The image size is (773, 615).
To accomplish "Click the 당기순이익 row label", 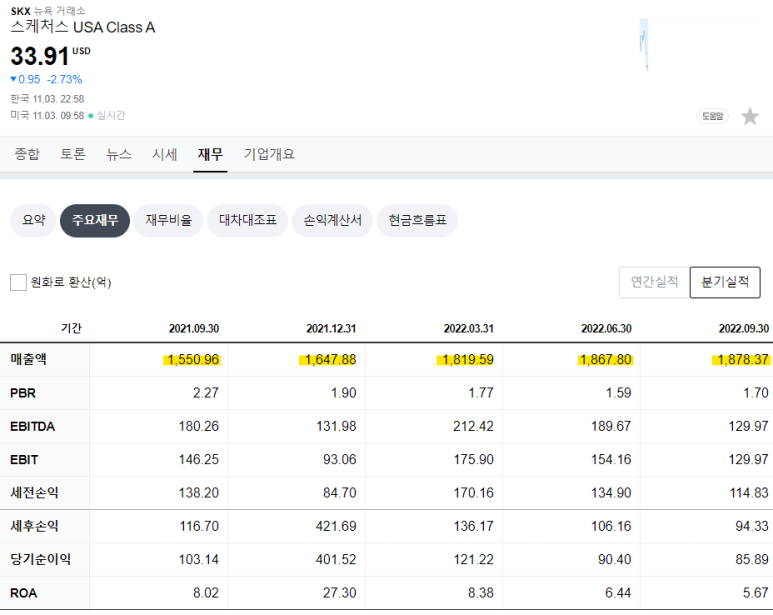I will [x=40, y=559].
